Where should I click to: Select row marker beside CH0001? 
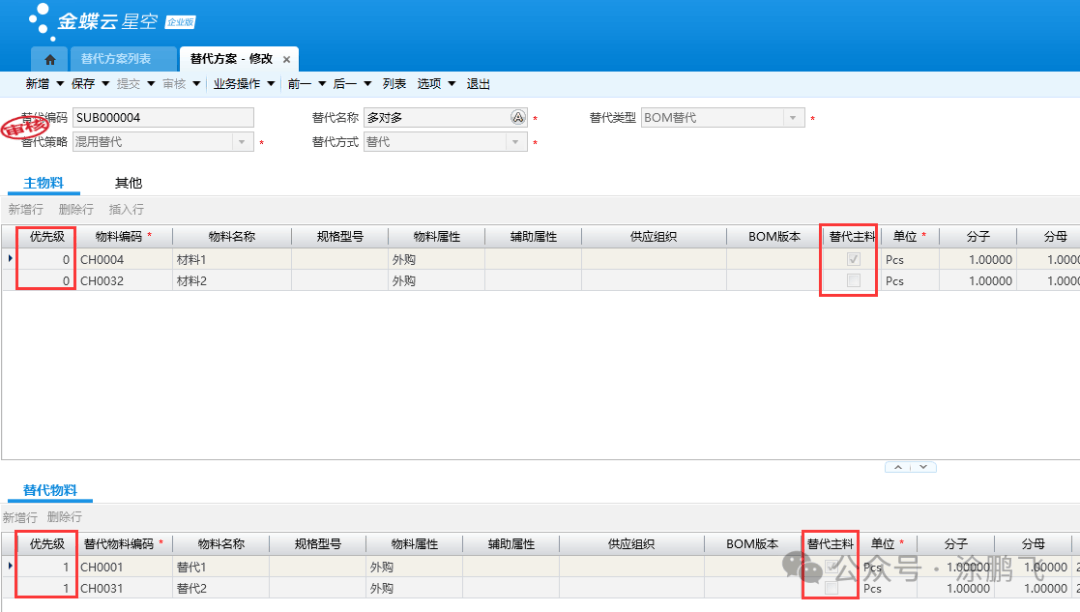click(10, 567)
